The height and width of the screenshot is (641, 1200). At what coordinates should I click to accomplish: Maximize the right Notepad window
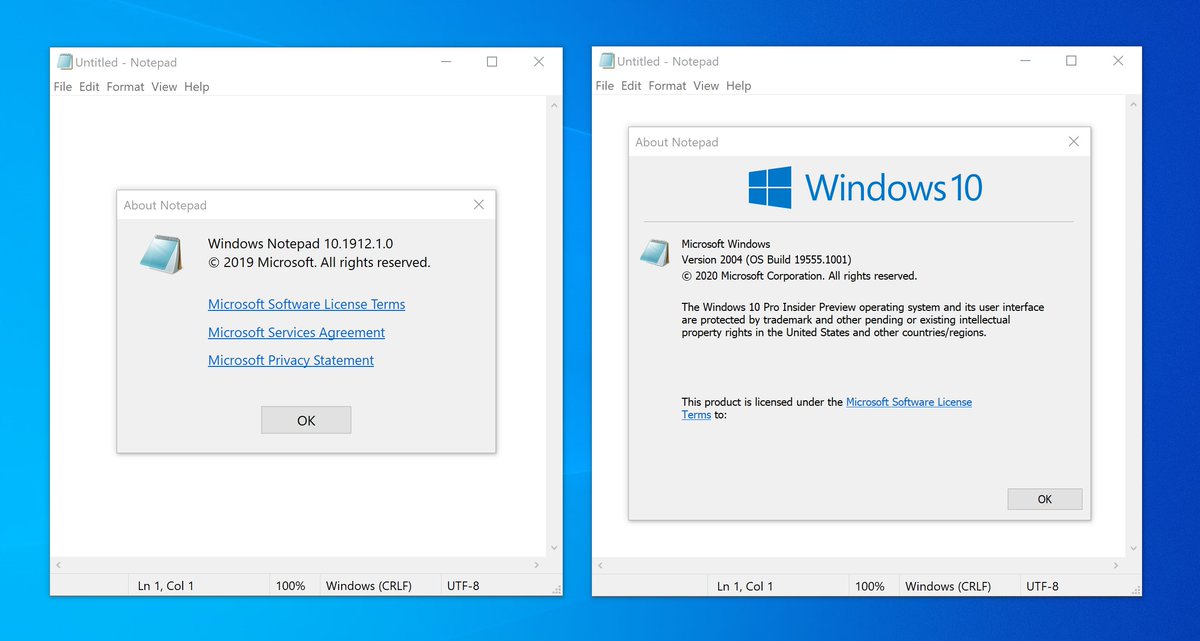point(1071,61)
